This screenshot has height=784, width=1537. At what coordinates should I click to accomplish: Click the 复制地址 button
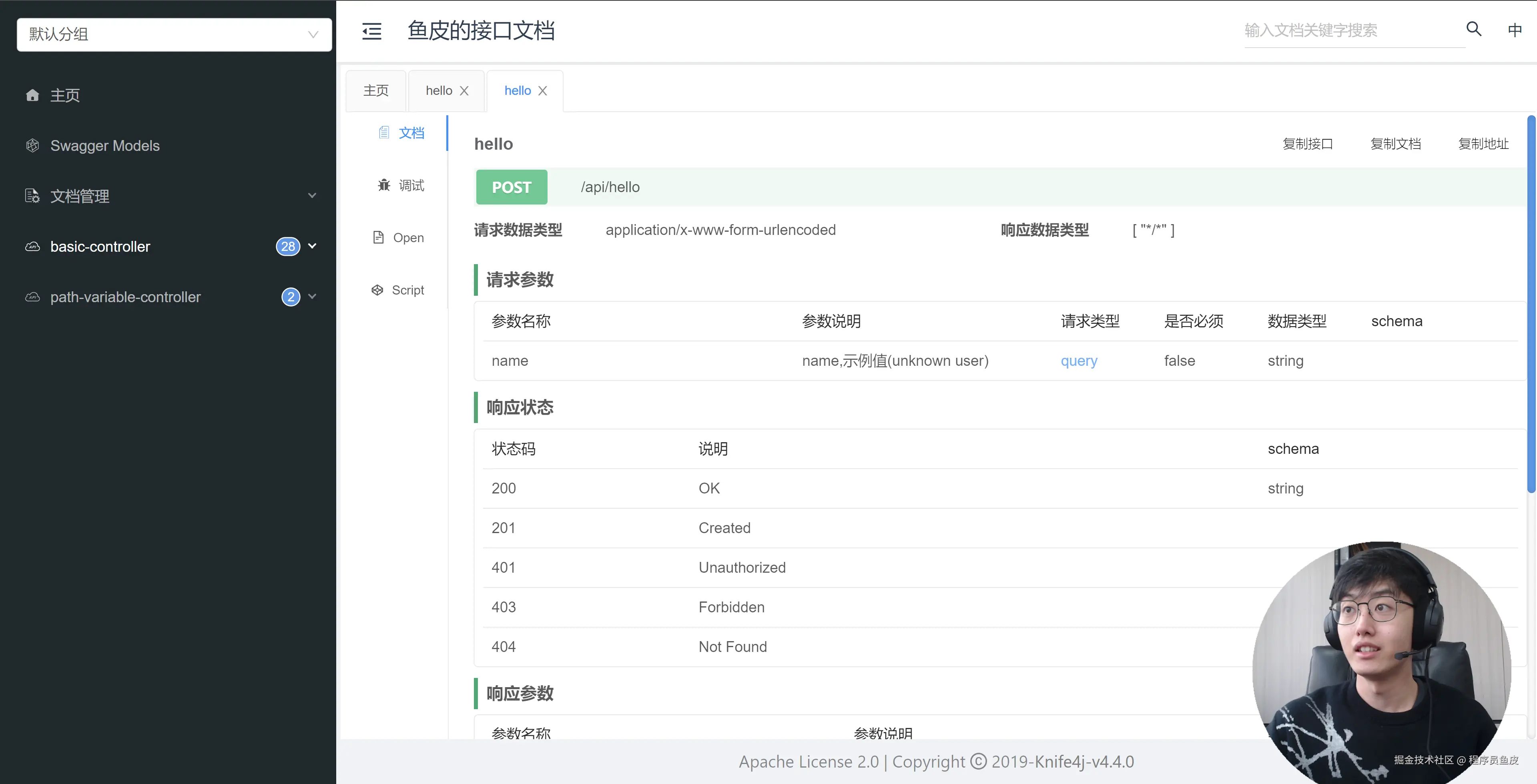coord(1483,143)
